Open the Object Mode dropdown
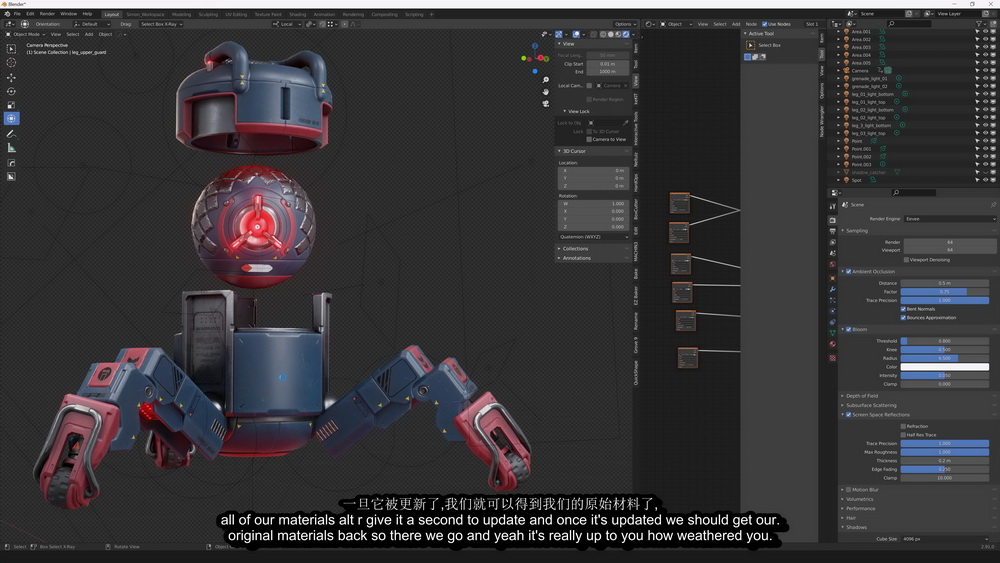This screenshot has width=1000, height=563. point(26,34)
